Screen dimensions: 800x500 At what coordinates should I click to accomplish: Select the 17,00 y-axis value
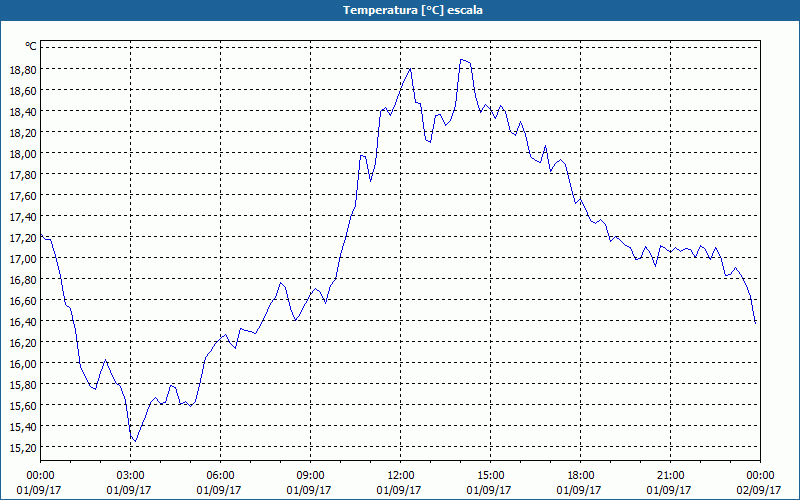point(23,259)
